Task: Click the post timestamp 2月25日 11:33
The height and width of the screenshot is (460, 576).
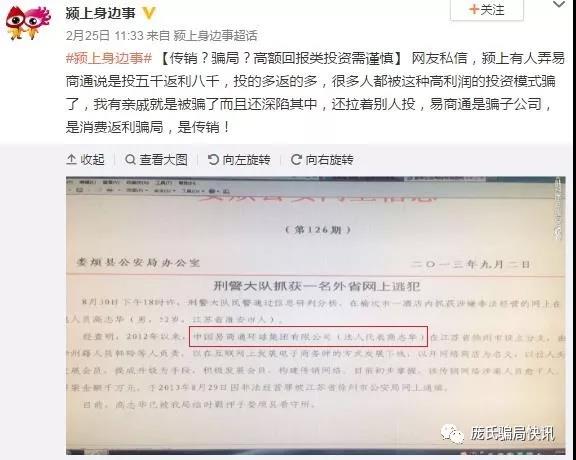Action: click(104, 36)
